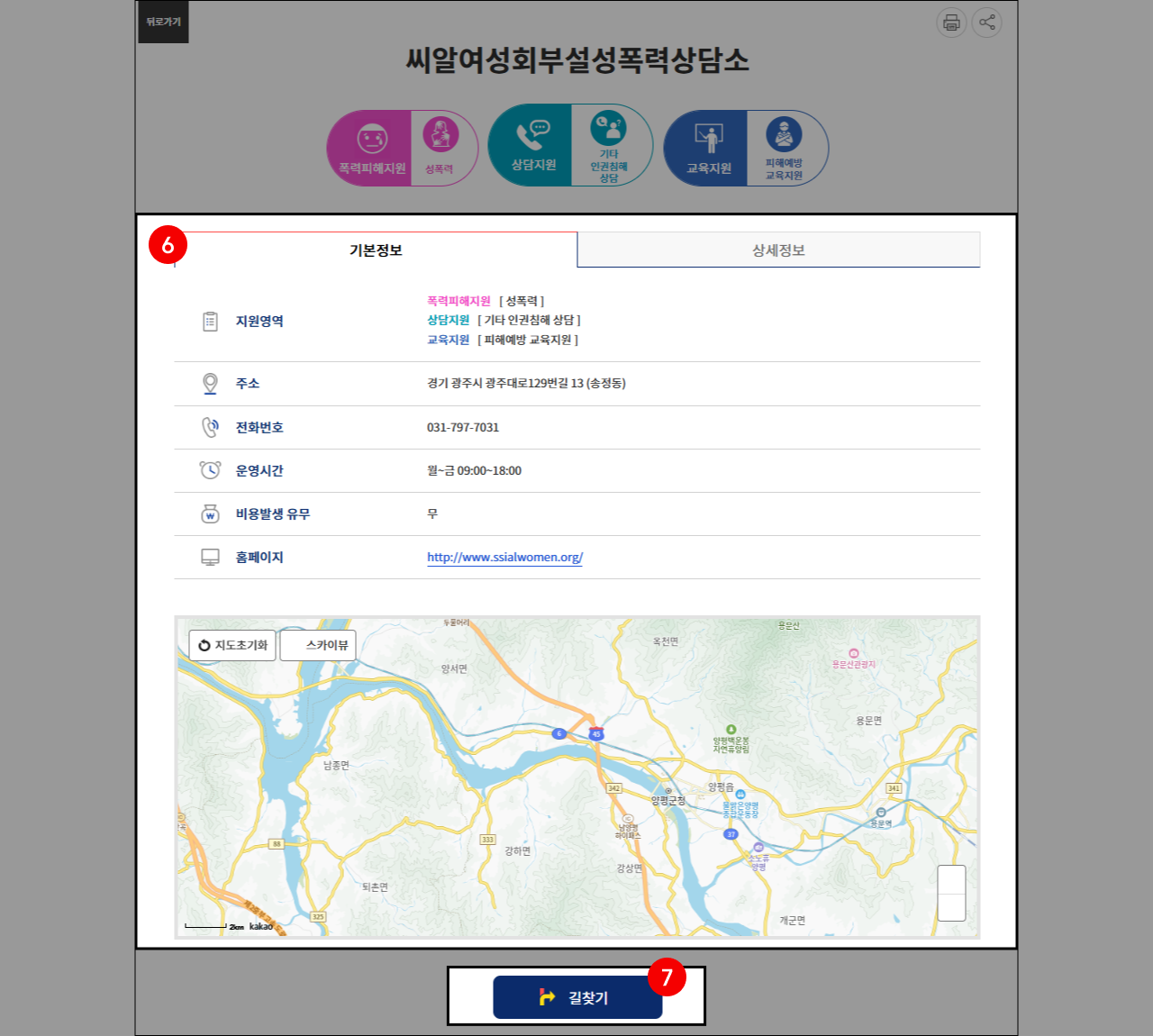Click the map zoom control
The height and width of the screenshot is (1036, 1153).
(951, 893)
